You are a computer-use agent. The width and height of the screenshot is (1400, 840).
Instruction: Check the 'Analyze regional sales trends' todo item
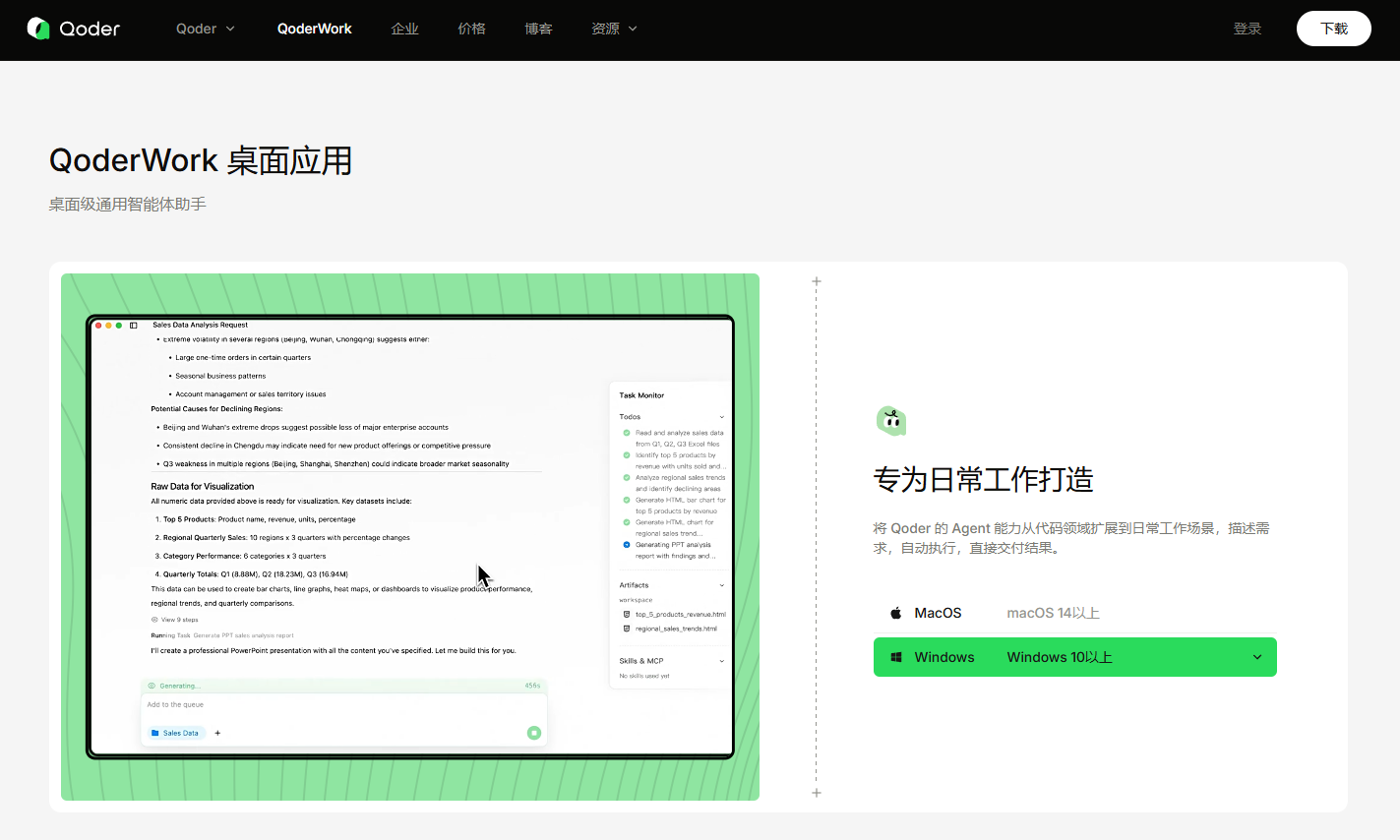click(x=627, y=477)
